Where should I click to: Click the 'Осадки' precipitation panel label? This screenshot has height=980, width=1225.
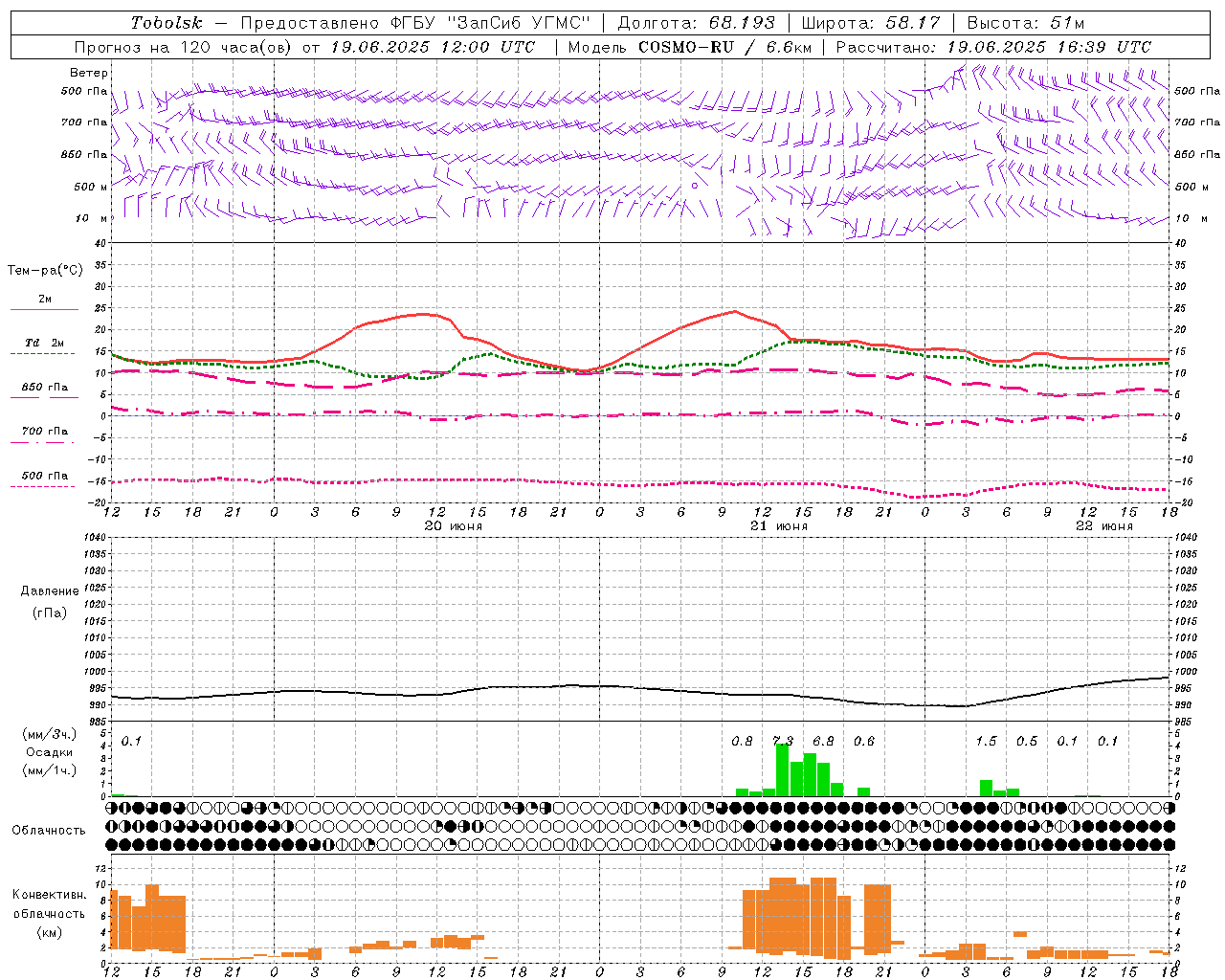coord(50,752)
